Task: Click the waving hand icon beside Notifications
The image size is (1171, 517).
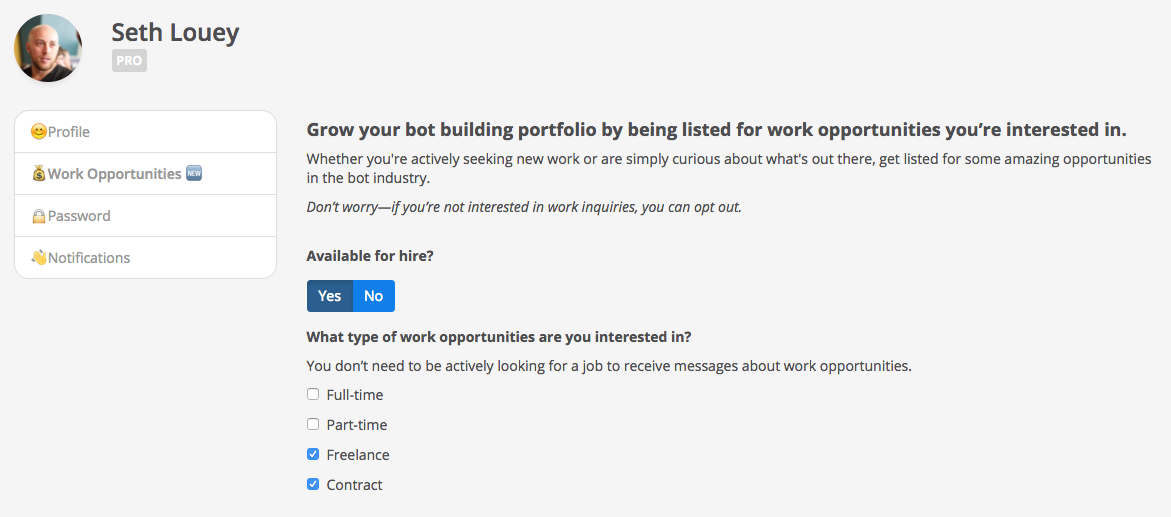Action: (x=39, y=258)
